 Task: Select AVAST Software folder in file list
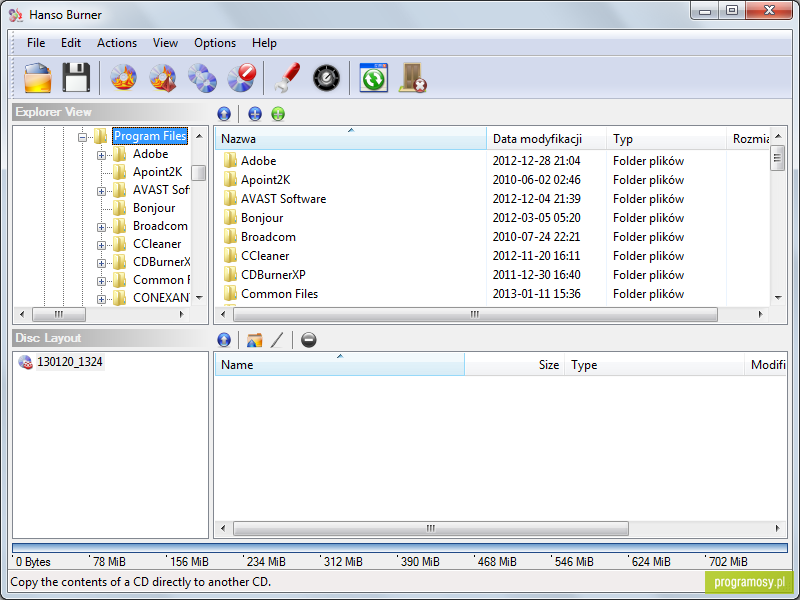tap(283, 199)
